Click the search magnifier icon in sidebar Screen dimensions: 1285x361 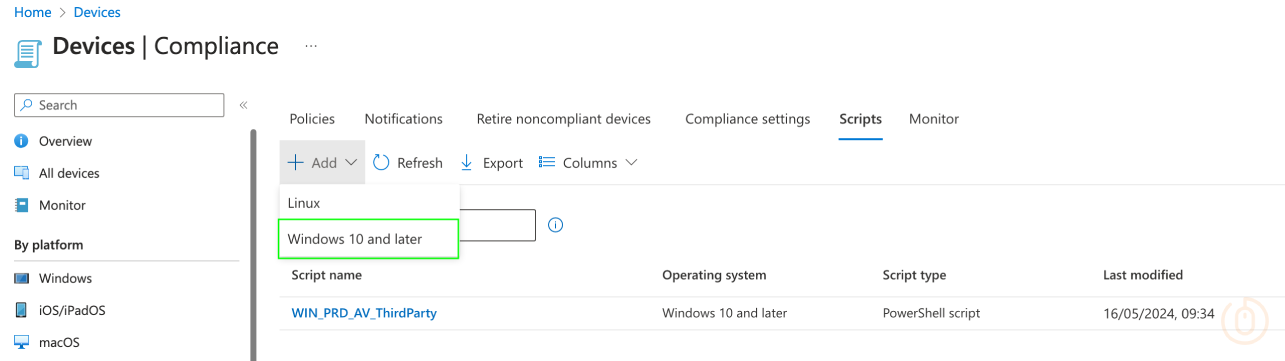(x=27, y=105)
